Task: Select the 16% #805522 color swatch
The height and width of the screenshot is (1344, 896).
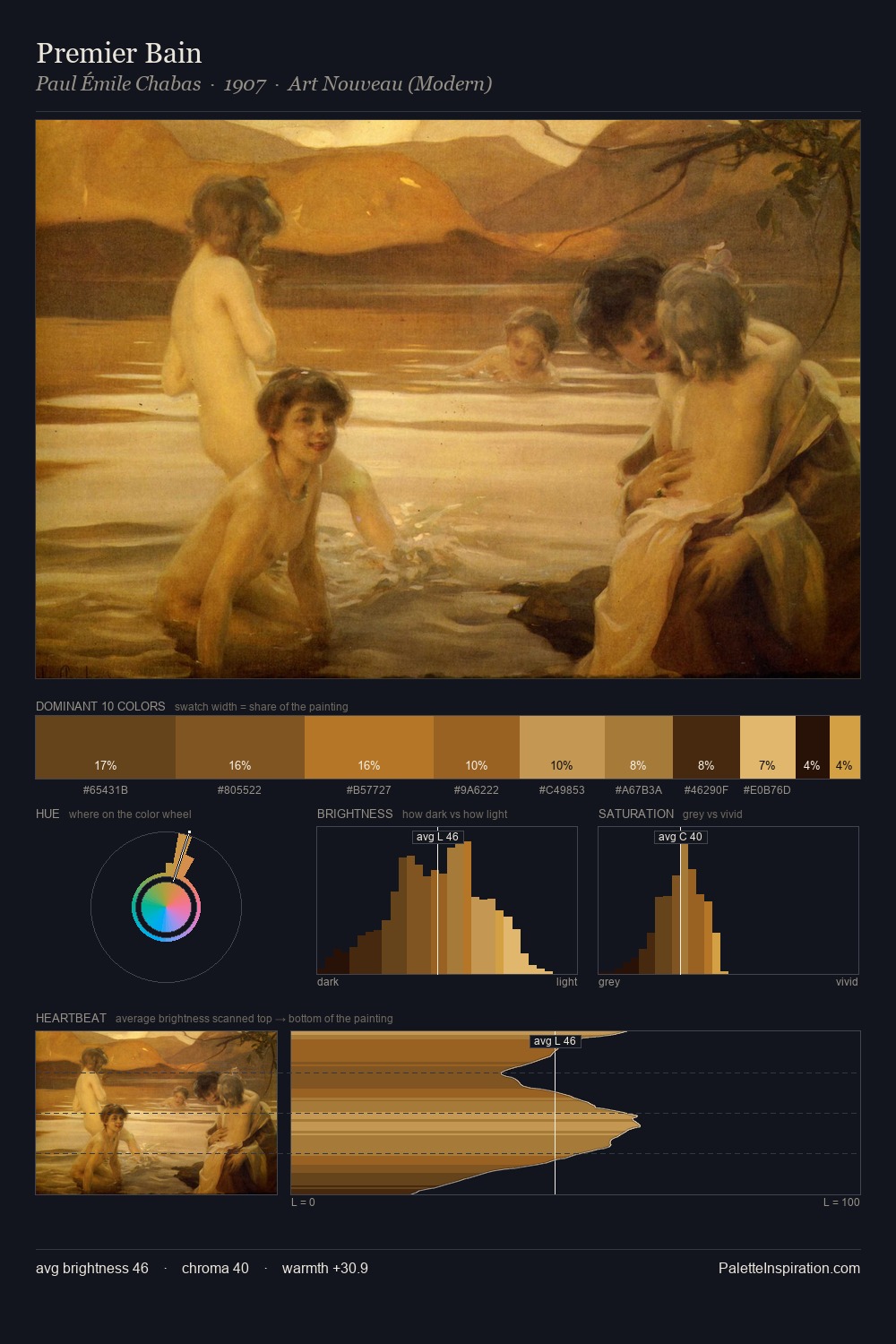Action: coord(240,747)
